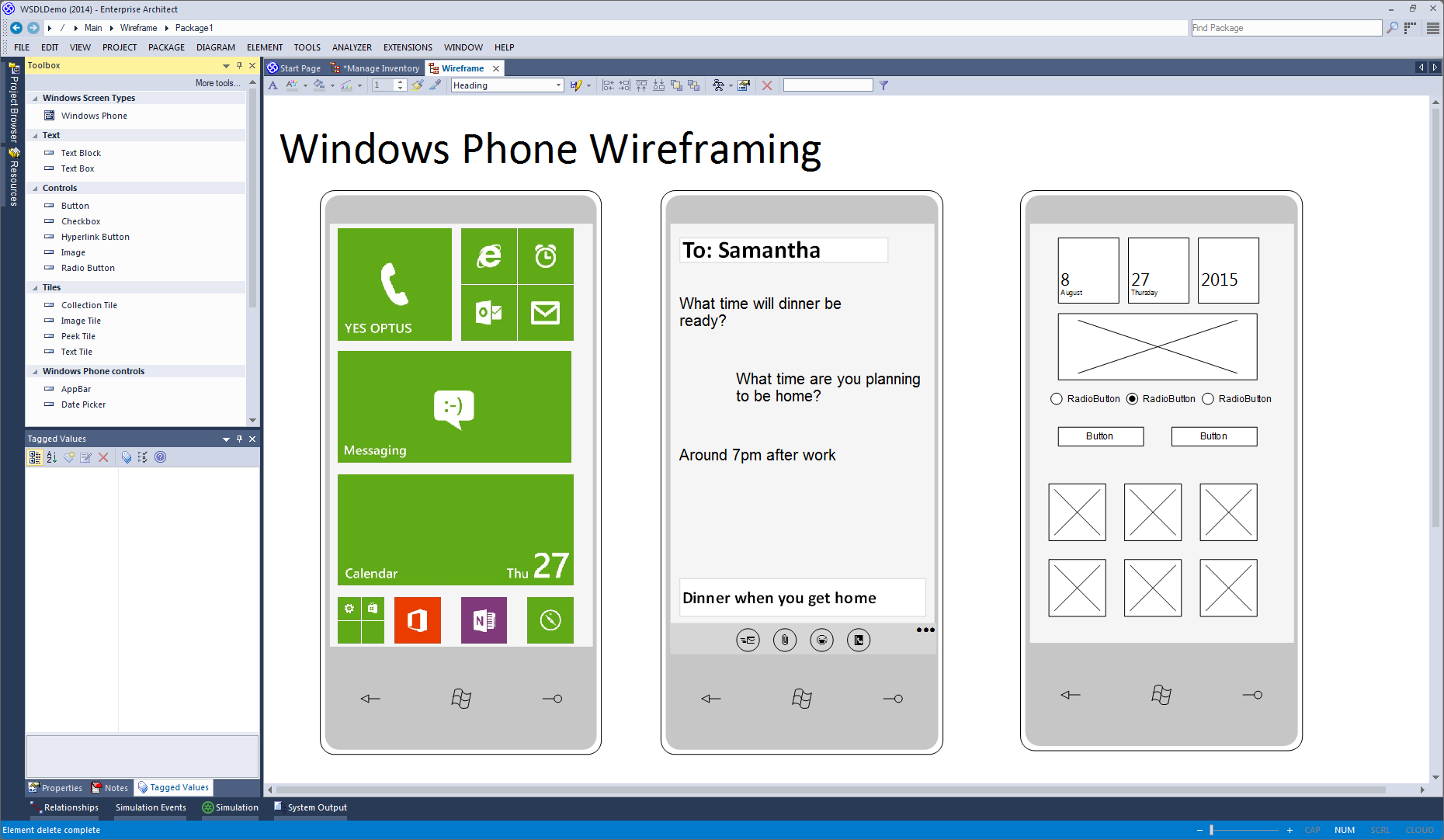Click the right Button in wireframe
1444x840 pixels.
click(1214, 436)
